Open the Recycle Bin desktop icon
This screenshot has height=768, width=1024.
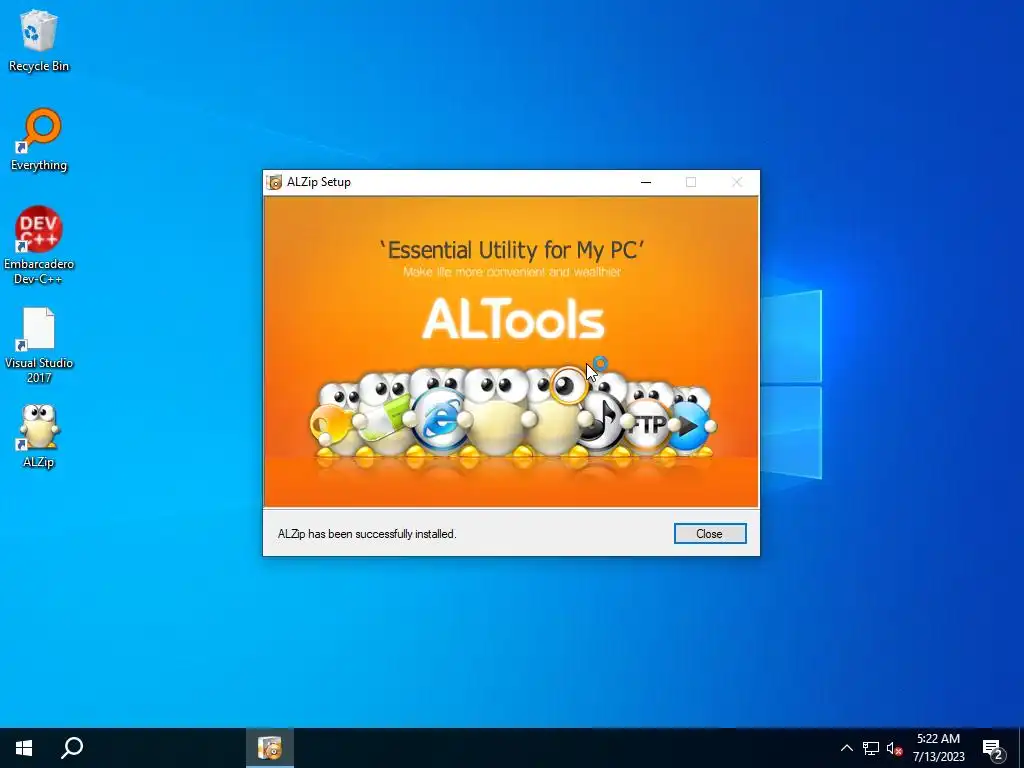click(39, 40)
